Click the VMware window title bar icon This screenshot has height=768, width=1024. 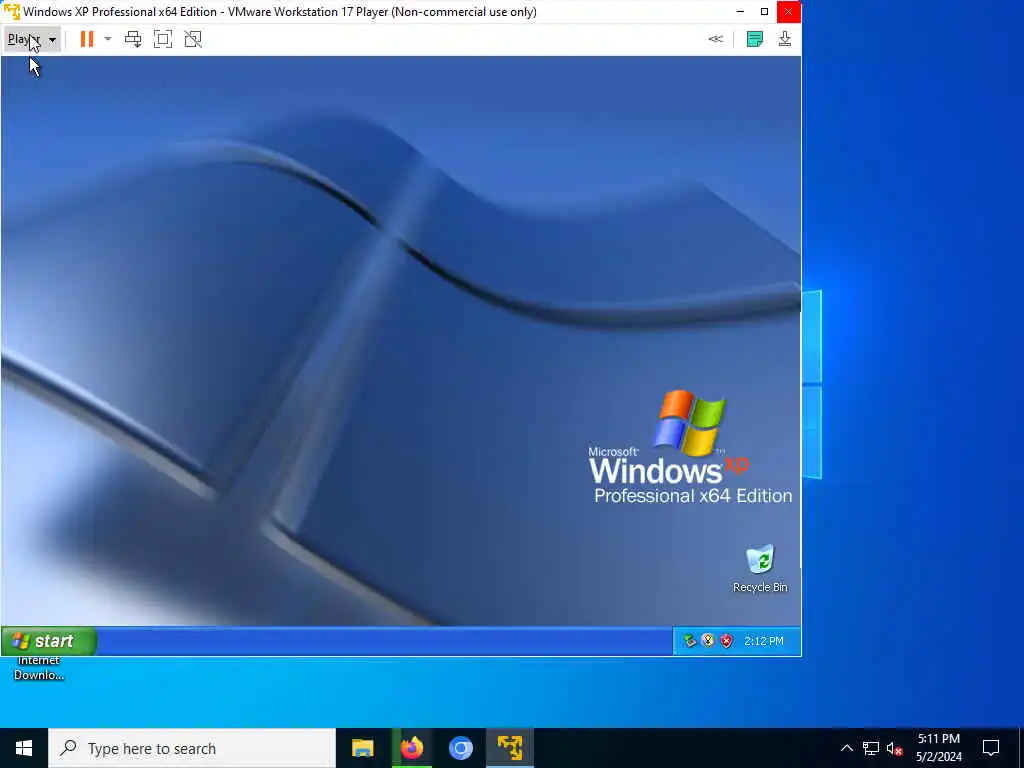[x=12, y=12]
